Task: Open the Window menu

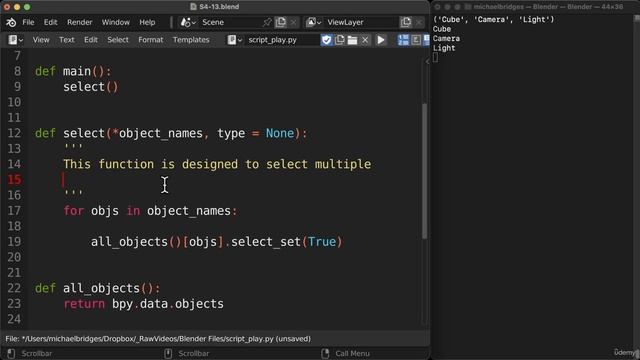Action: 116,22
